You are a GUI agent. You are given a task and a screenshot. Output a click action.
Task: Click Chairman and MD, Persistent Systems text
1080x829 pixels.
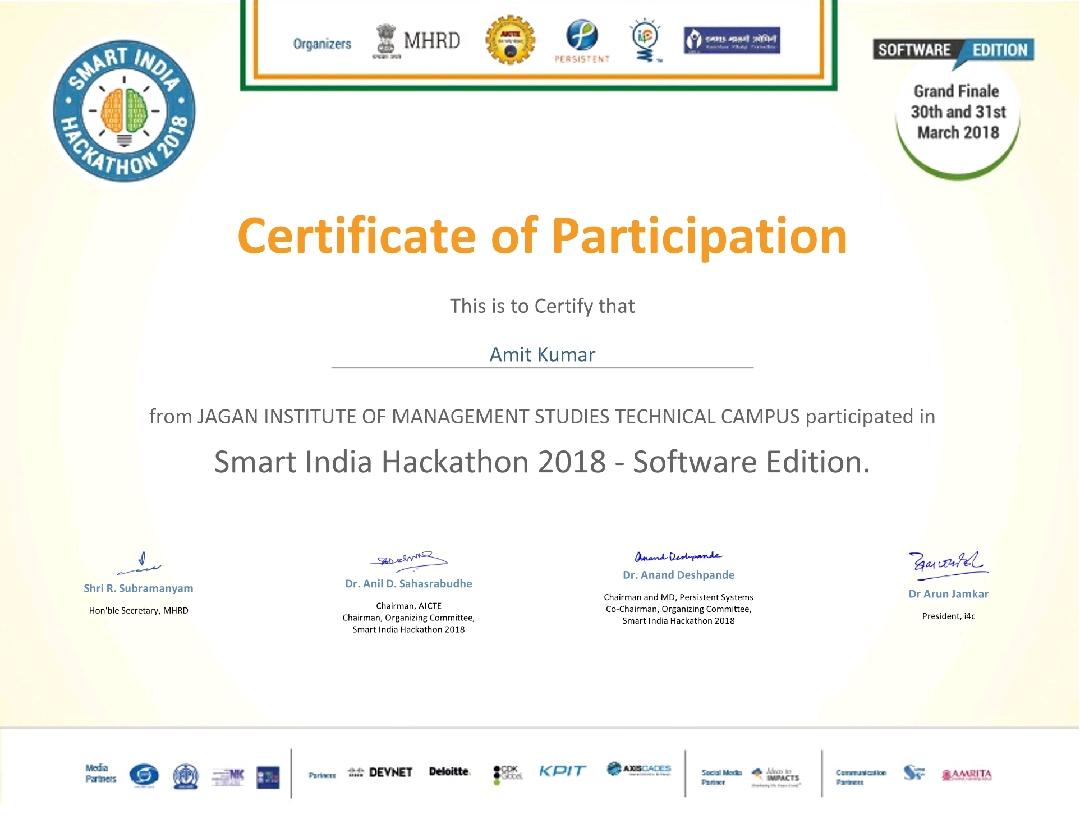pyautogui.click(x=678, y=597)
